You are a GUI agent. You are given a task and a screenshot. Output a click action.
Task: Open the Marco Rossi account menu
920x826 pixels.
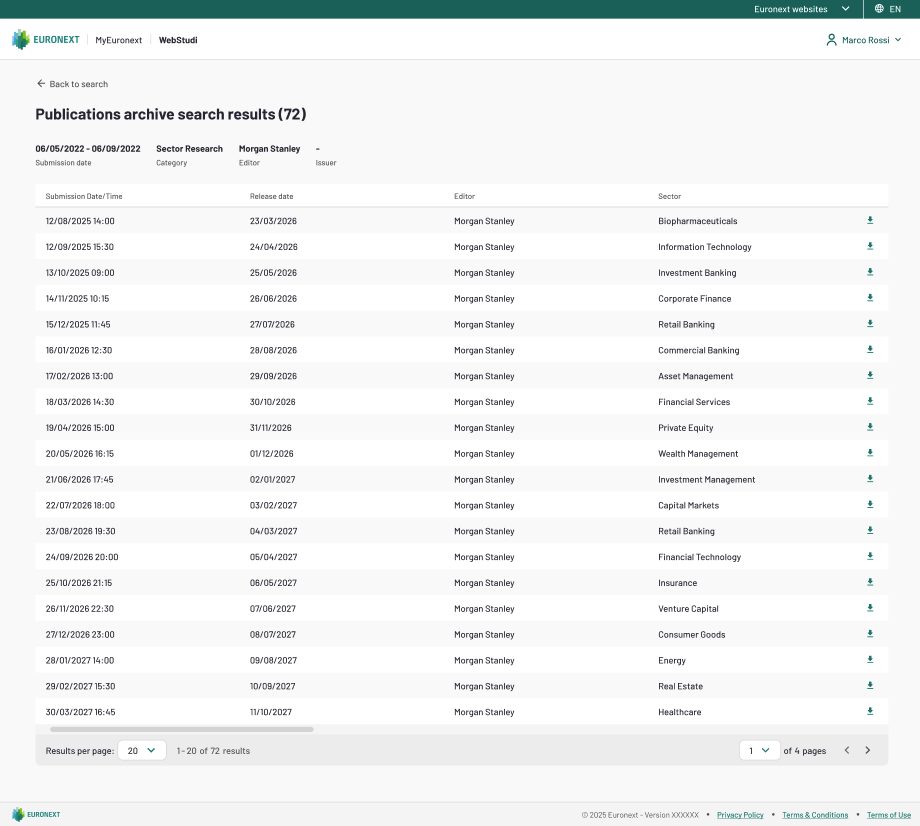[x=864, y=40]
